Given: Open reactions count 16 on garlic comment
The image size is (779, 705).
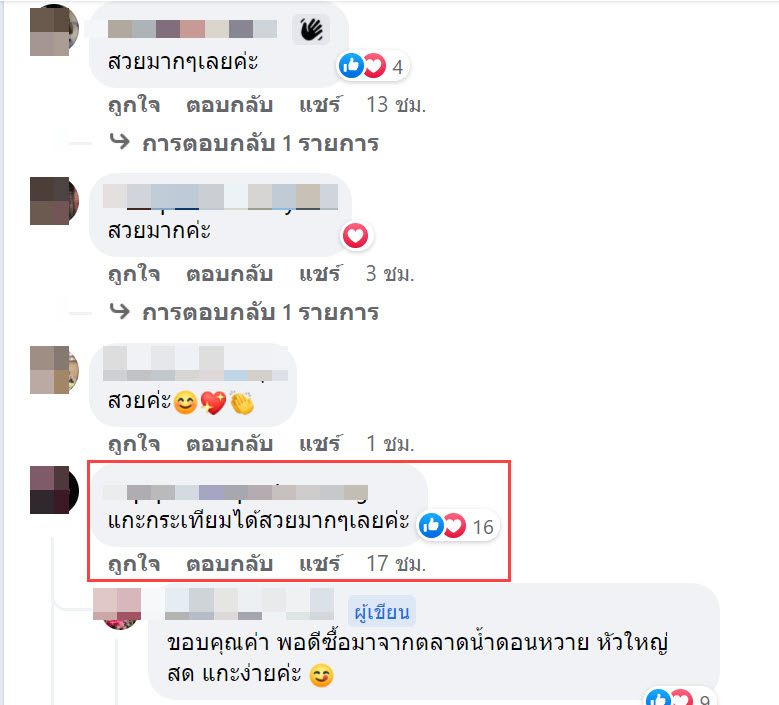Looking at the screenshot, I should (457, 526).
